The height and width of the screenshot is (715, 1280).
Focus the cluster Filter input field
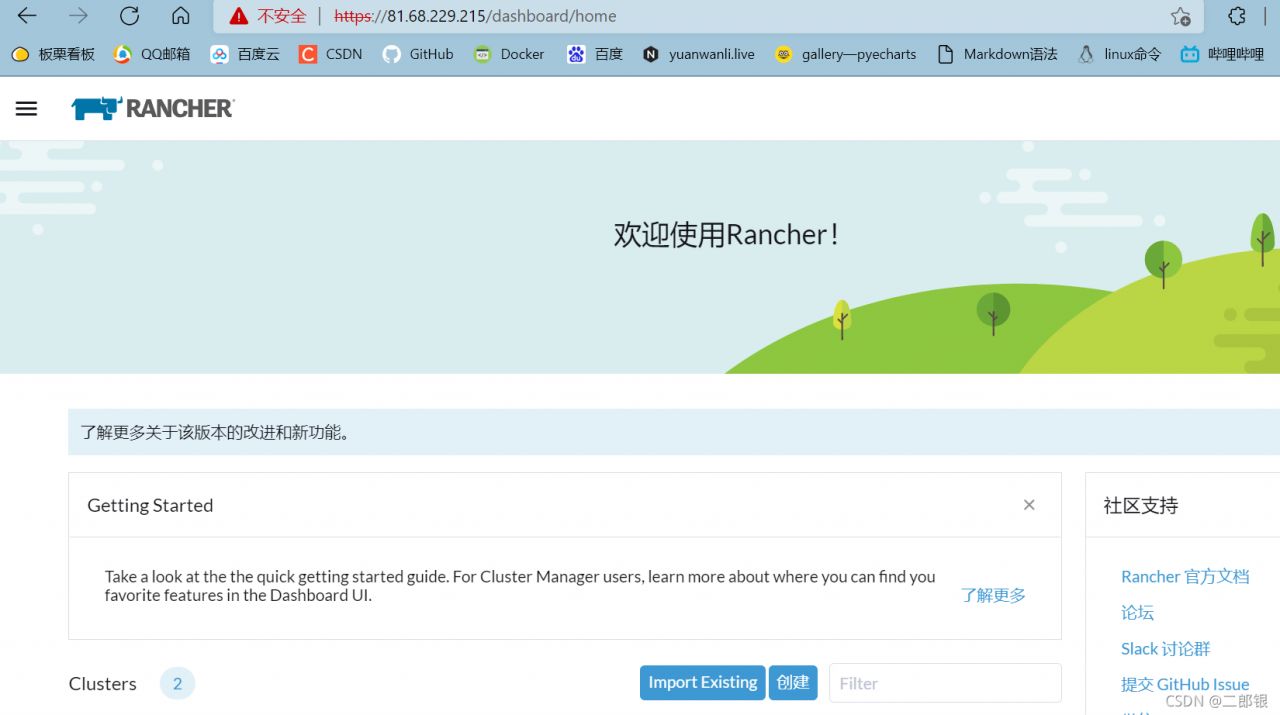tap(945, 683)
